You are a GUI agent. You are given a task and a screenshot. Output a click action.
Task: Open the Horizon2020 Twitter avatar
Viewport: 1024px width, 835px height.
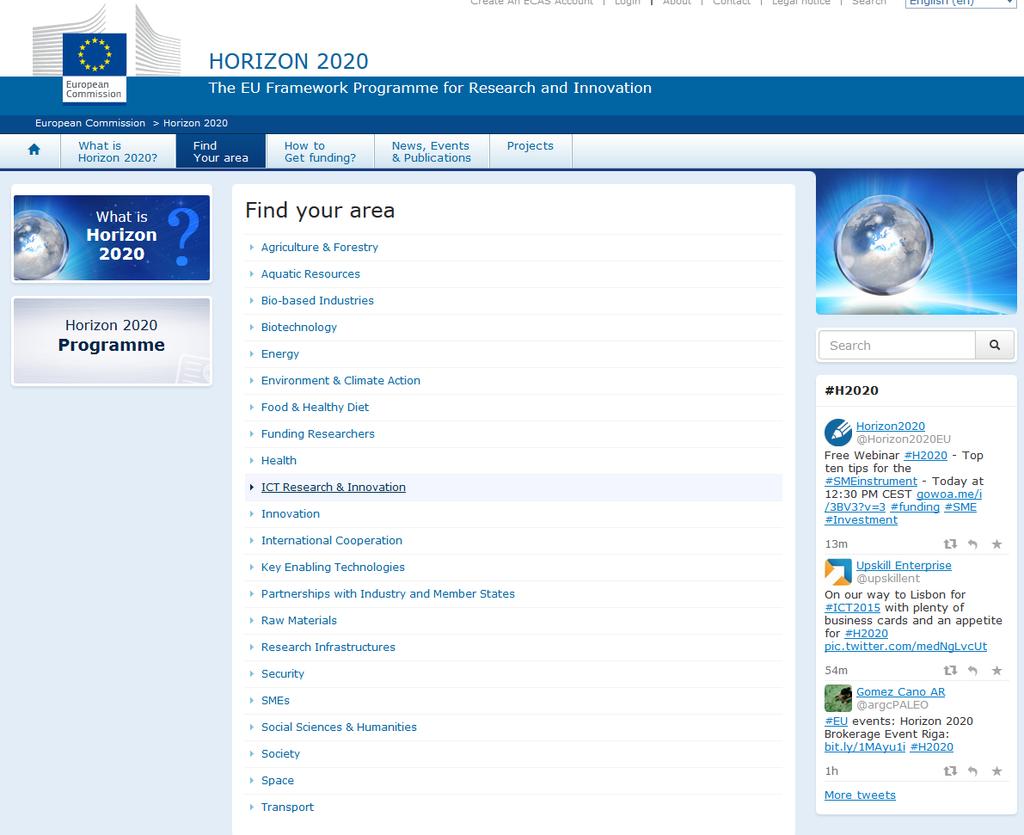click(838, 432)
